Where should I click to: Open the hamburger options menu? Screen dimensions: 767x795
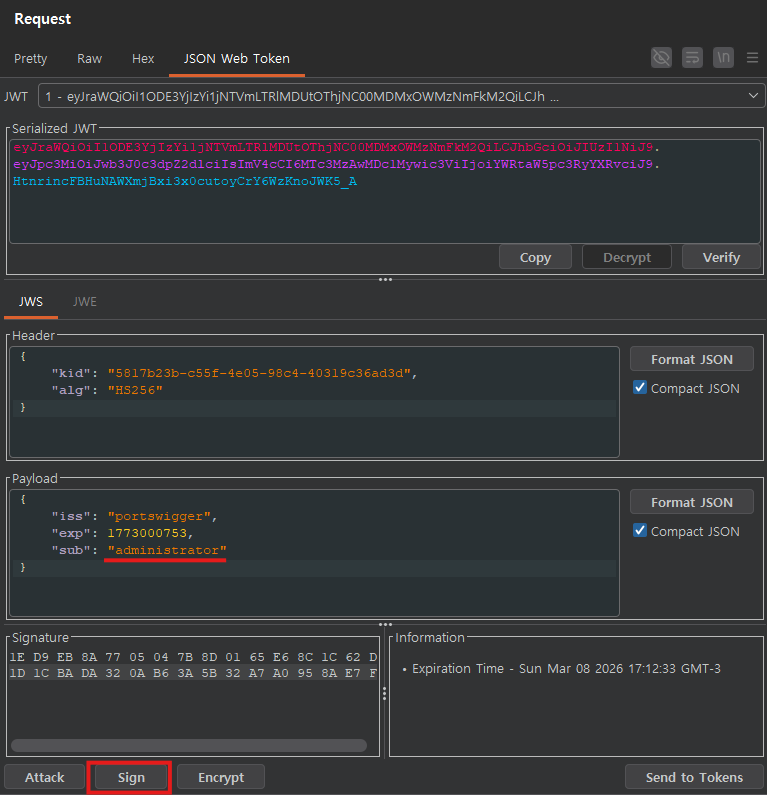point(752,58)
